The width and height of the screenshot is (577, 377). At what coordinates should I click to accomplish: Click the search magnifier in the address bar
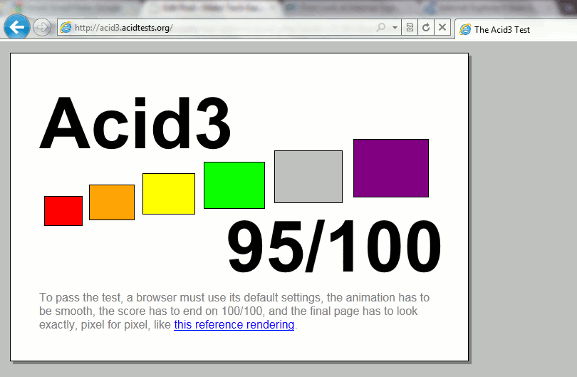pos(381,28)
